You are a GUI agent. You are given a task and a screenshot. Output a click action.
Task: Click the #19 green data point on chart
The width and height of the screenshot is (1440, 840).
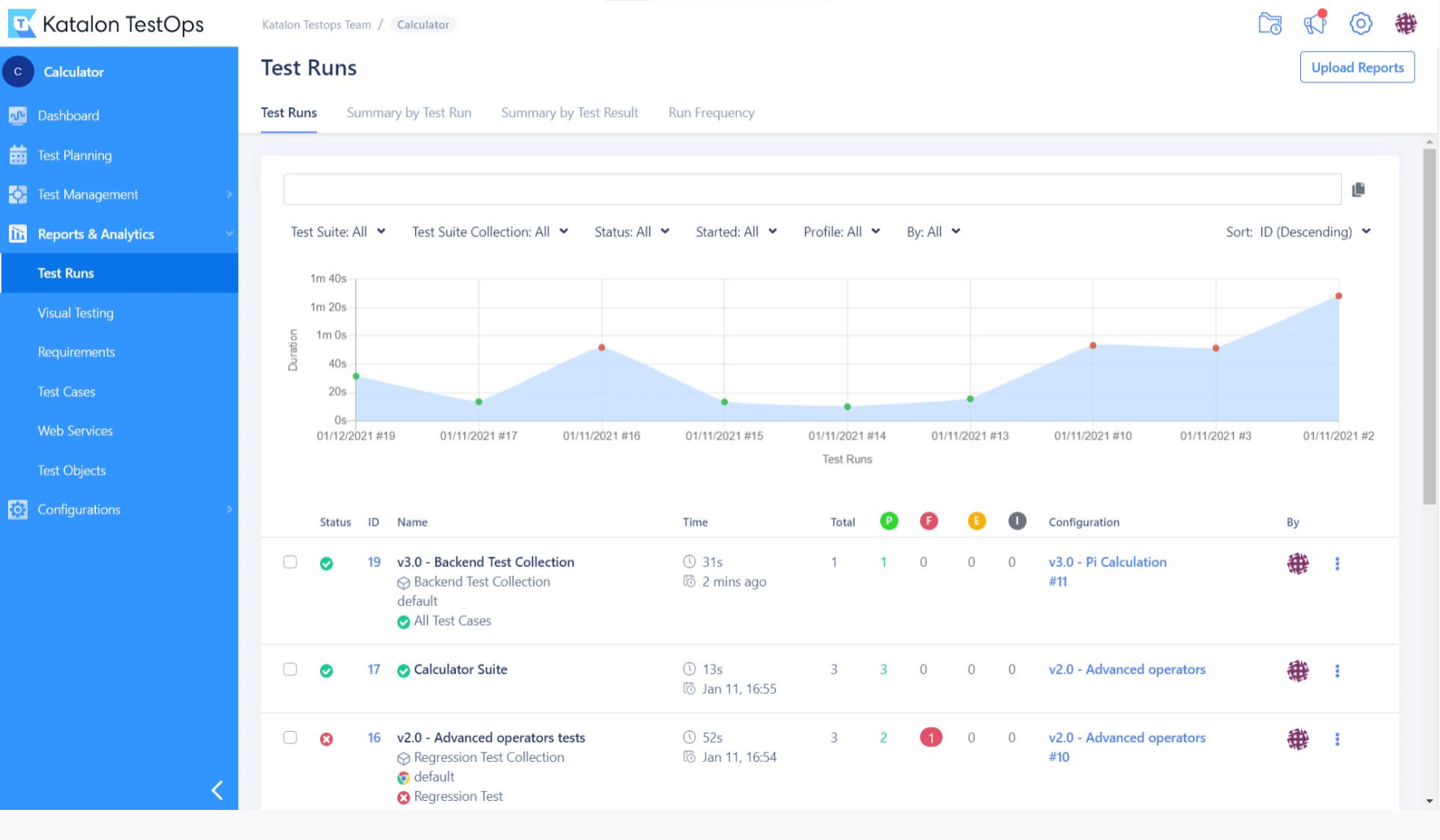[x=356, y=376]
